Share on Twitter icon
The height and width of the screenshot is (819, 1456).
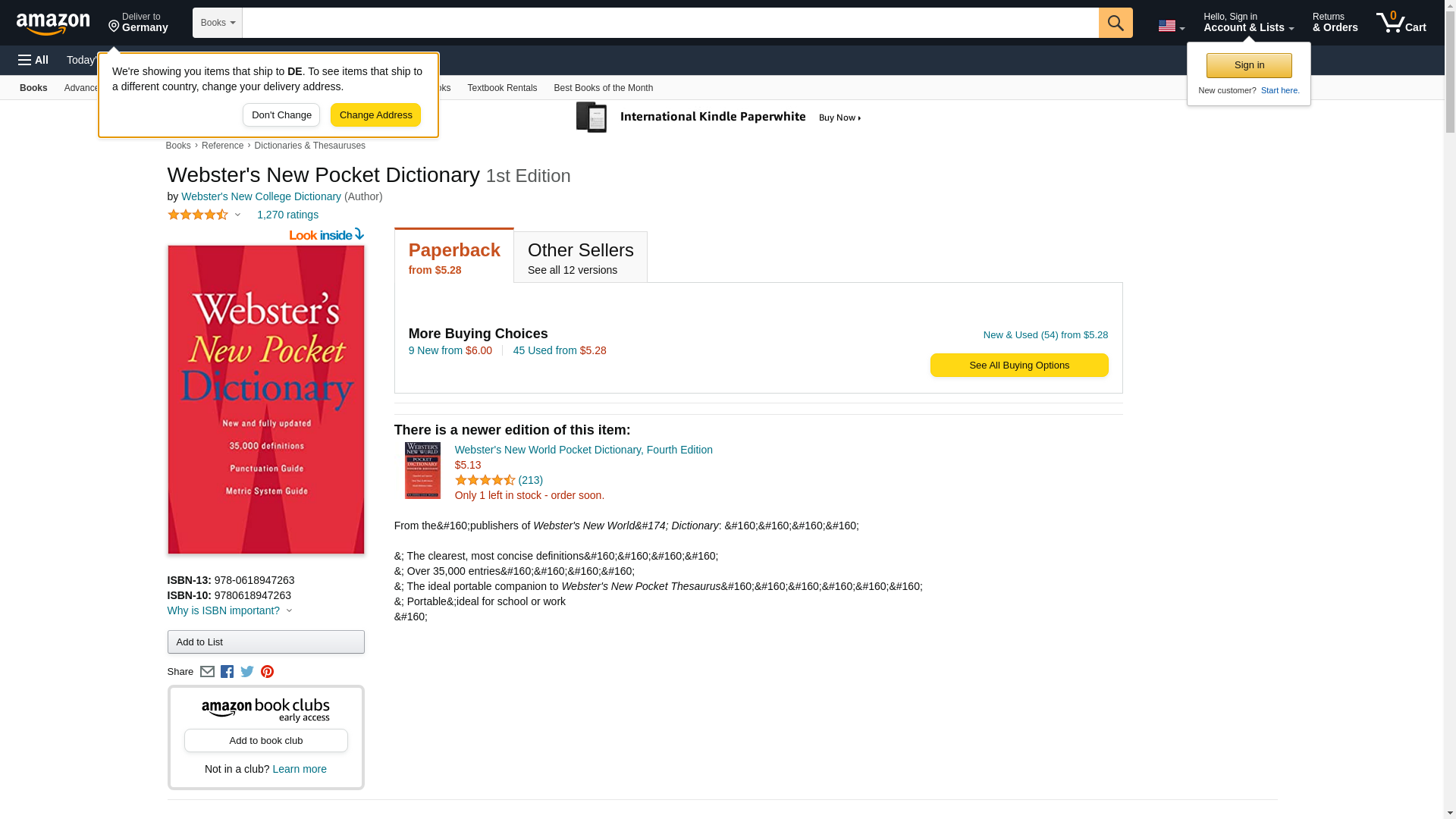coord(247,672)
